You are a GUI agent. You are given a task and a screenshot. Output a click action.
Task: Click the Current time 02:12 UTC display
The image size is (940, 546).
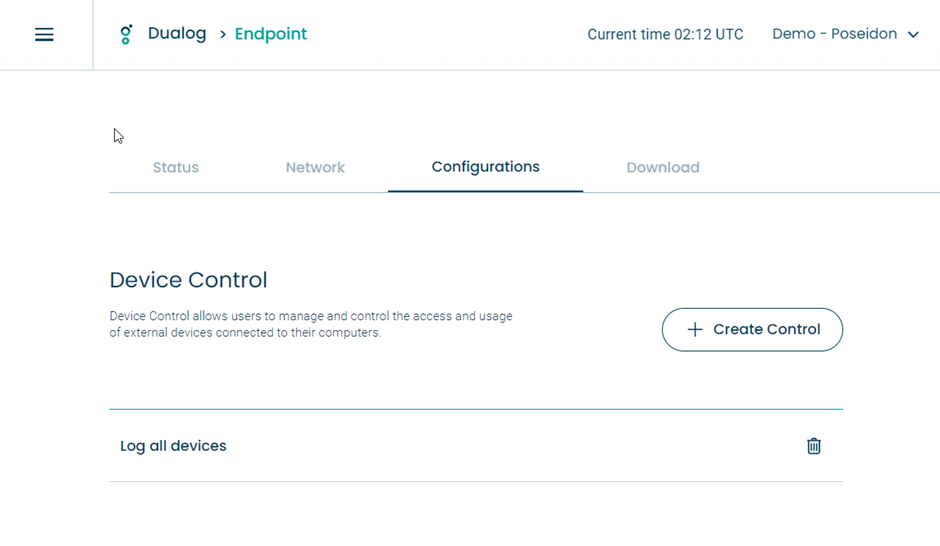click(x=665, y=34)
